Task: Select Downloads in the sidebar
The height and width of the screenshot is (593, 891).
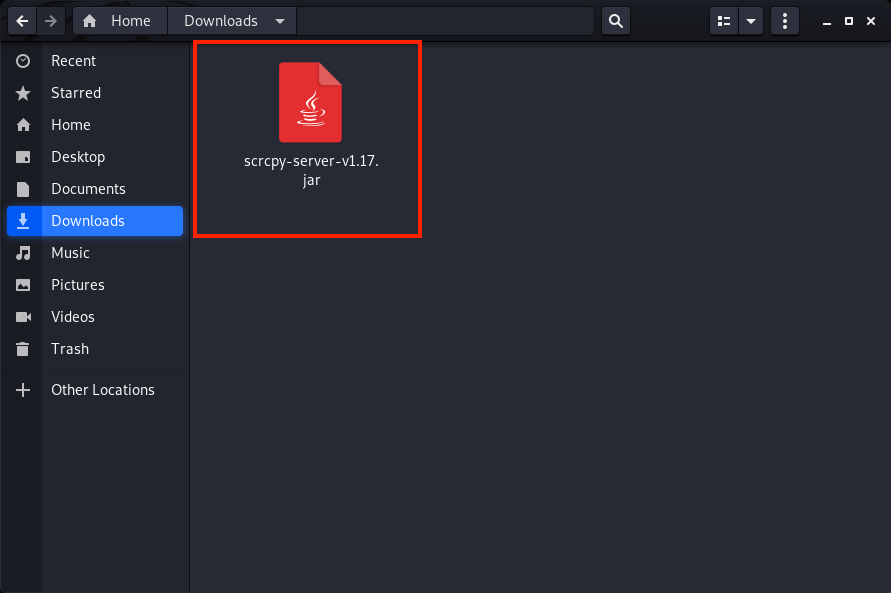Action: [95, 220]
